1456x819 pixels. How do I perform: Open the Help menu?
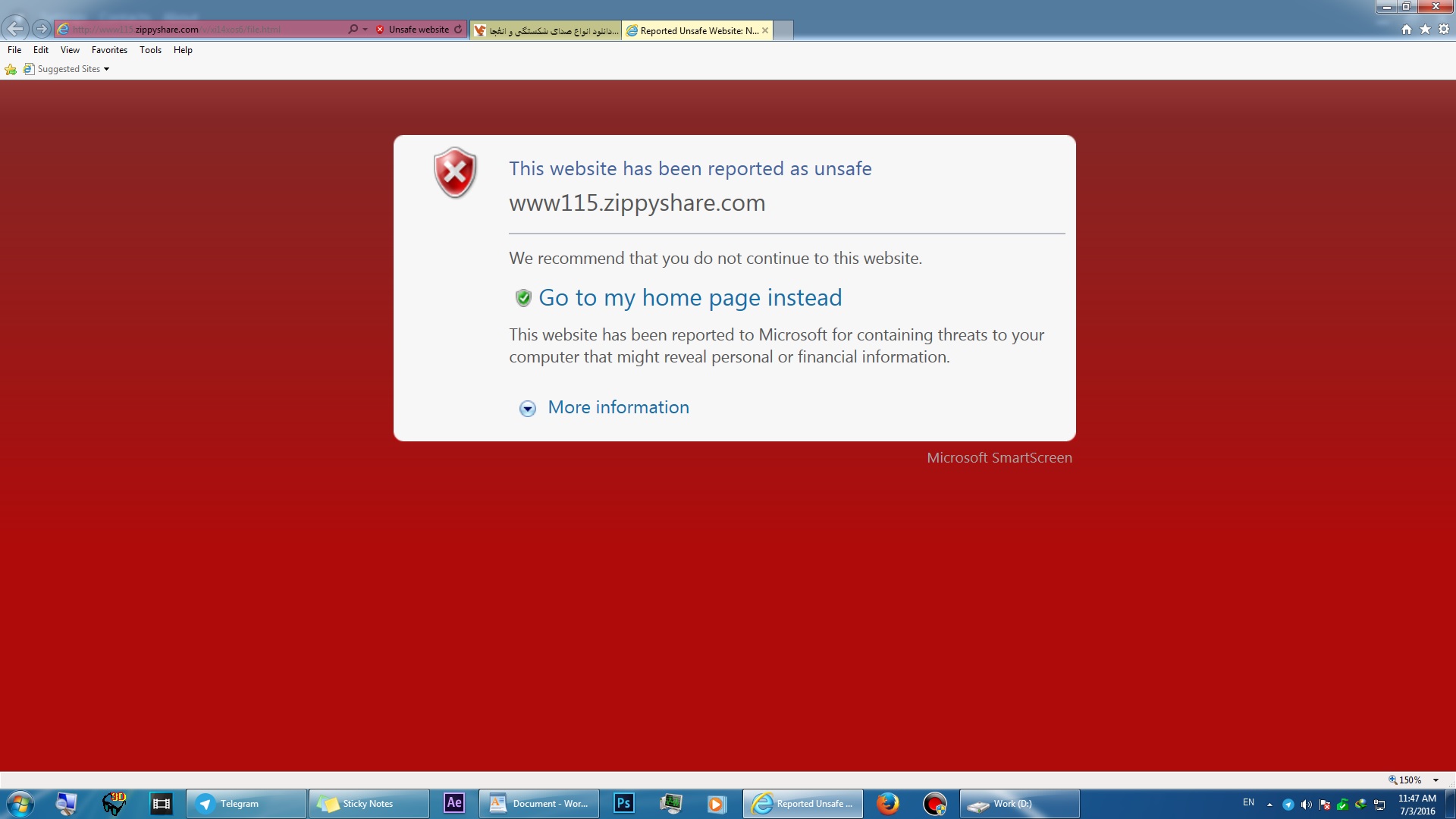[x=183, y=50]
